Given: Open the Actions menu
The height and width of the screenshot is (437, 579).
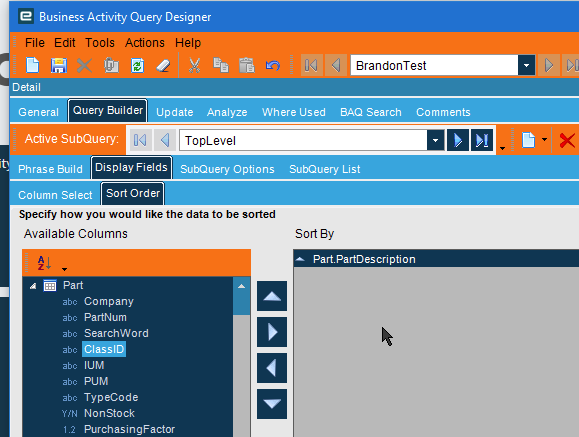Looking at the screenshot, I should tap(145, 43).
